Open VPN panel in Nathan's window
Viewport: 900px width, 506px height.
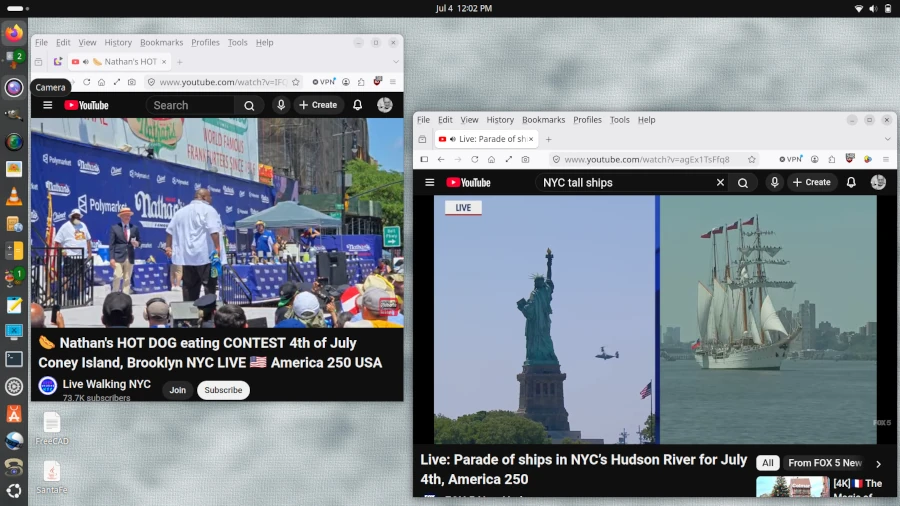pyautogui.click(x=324, y=82)
